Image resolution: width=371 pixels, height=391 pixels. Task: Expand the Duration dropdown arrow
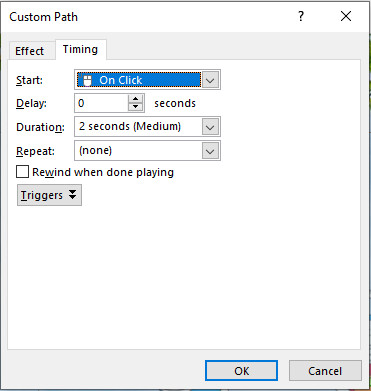pos(210,127)
